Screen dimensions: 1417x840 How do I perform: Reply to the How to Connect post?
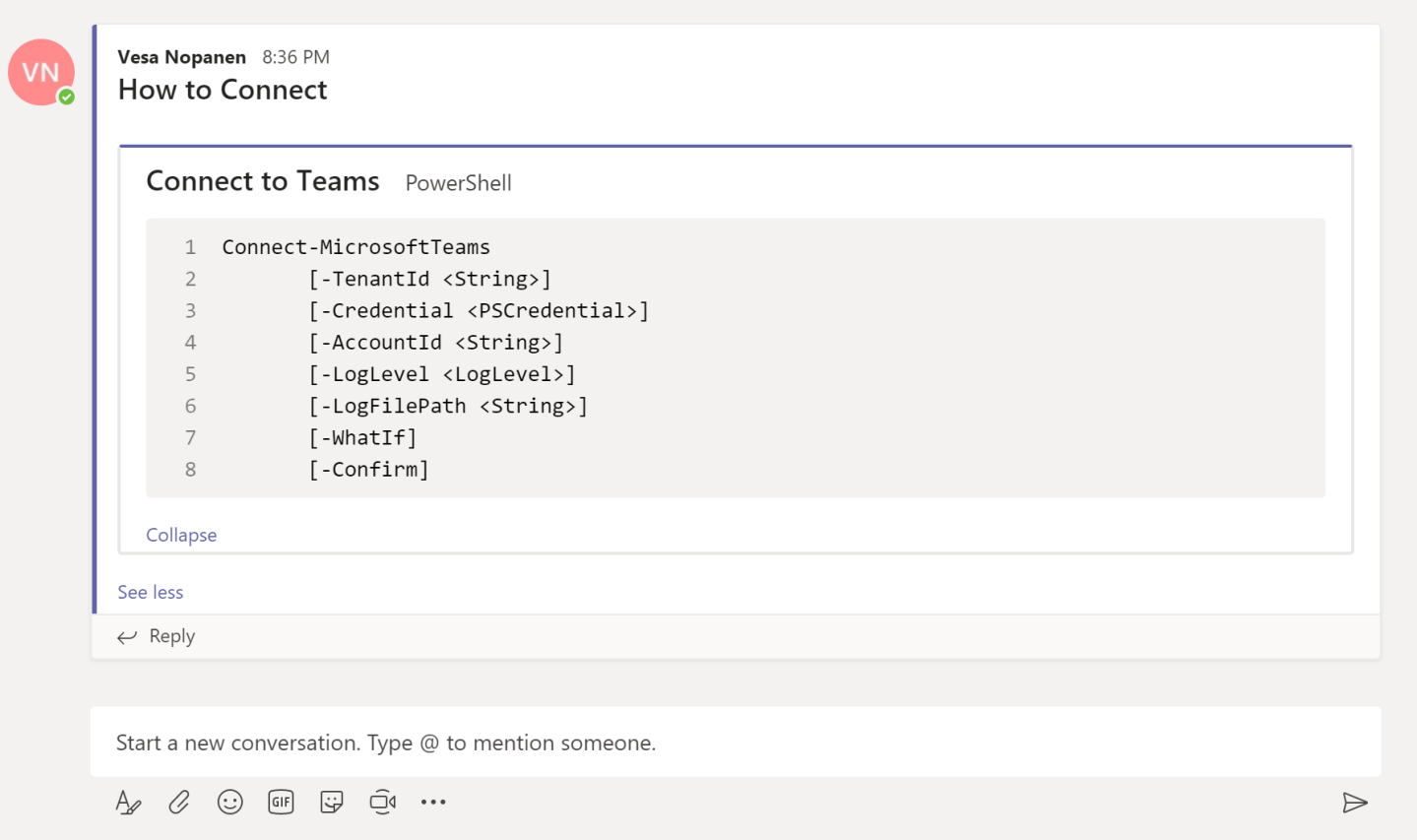172,636
